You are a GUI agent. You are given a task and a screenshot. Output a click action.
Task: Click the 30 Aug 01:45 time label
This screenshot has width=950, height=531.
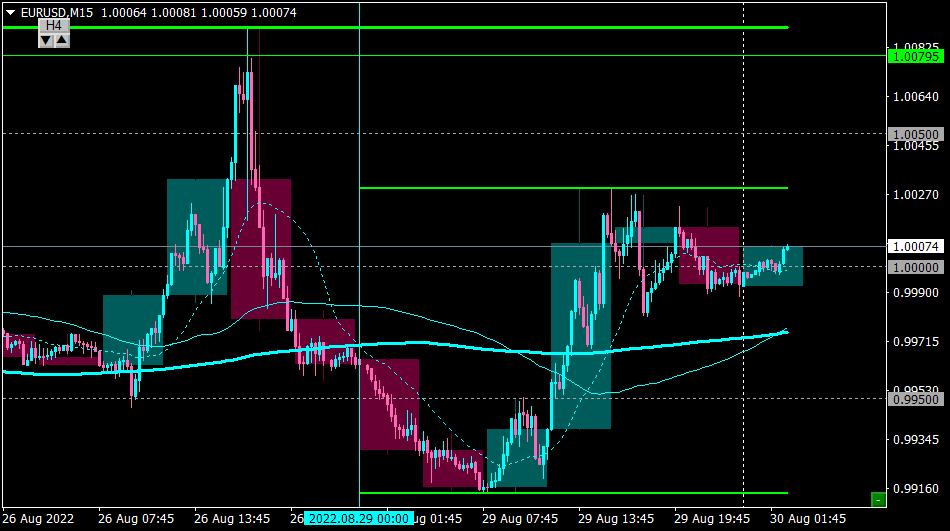[x=808, y=519]
